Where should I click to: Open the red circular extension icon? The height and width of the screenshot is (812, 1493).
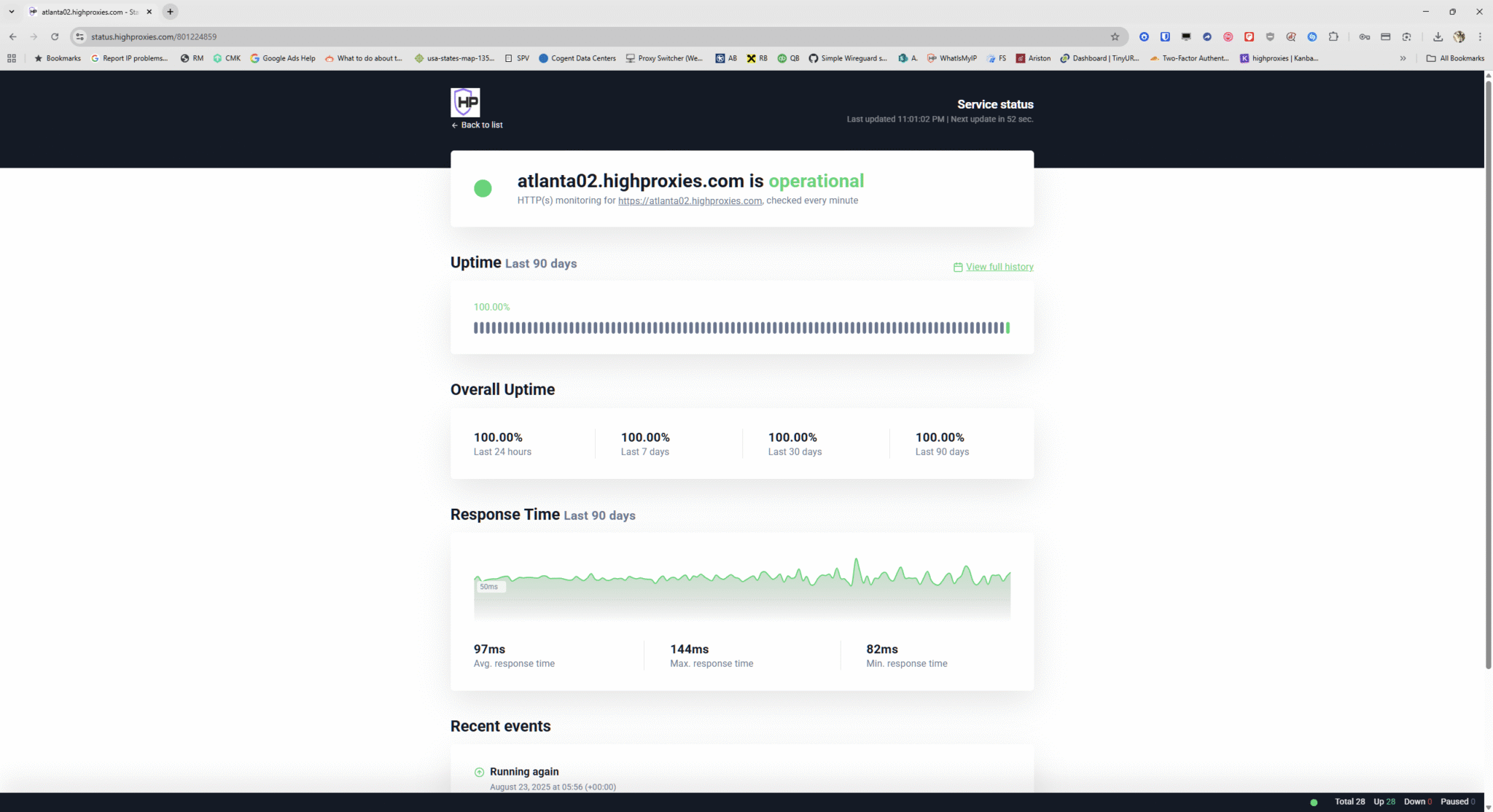[x=1228, y=36]
